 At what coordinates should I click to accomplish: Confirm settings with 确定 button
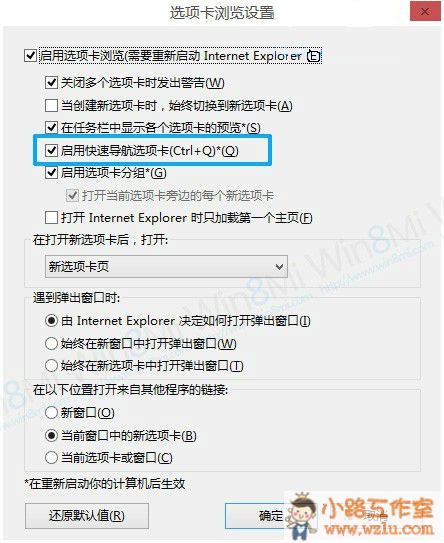coord(271,516)
